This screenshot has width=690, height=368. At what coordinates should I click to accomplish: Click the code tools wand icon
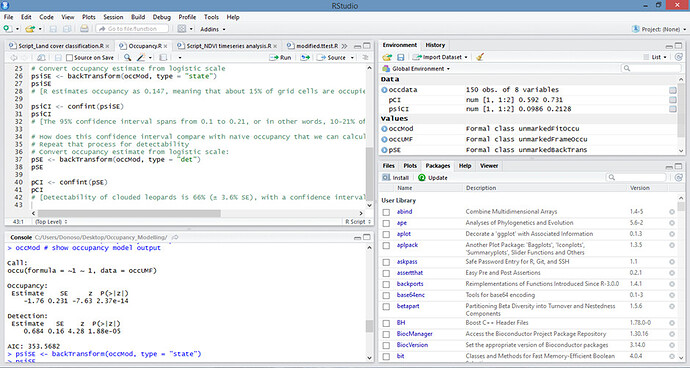coord(141,57)
